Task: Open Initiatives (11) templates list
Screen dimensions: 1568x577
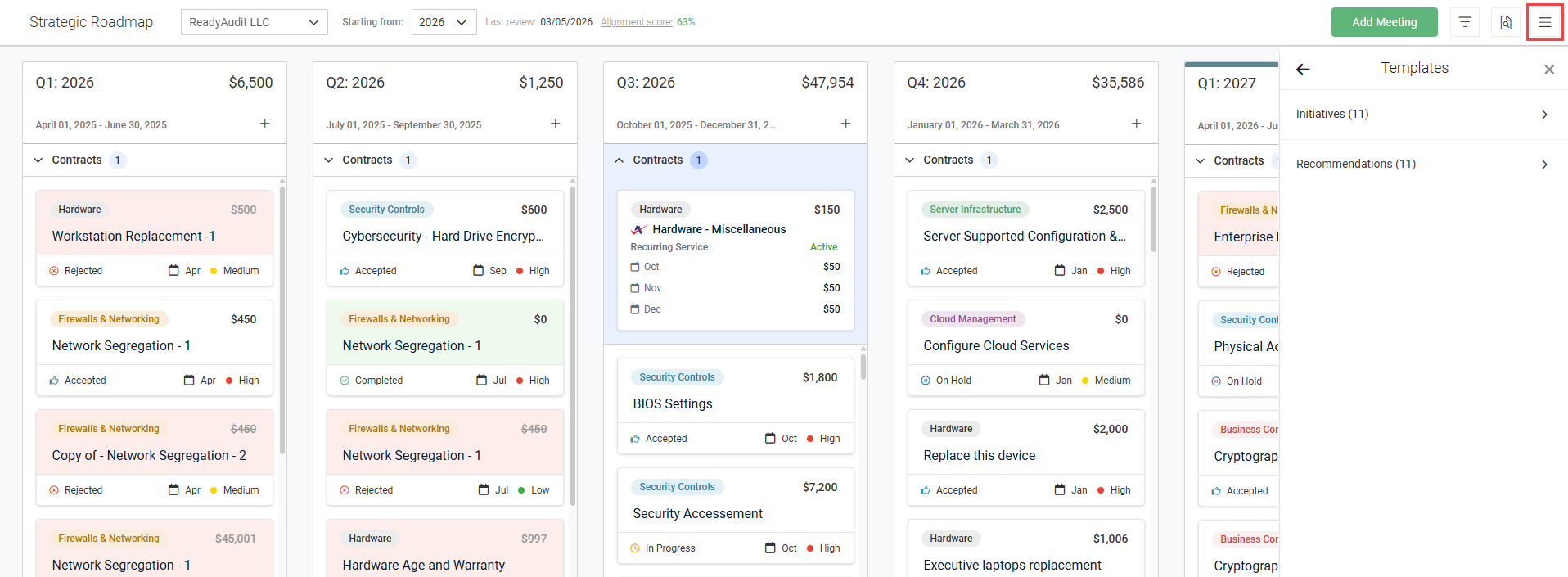Action: (1422, 115)
